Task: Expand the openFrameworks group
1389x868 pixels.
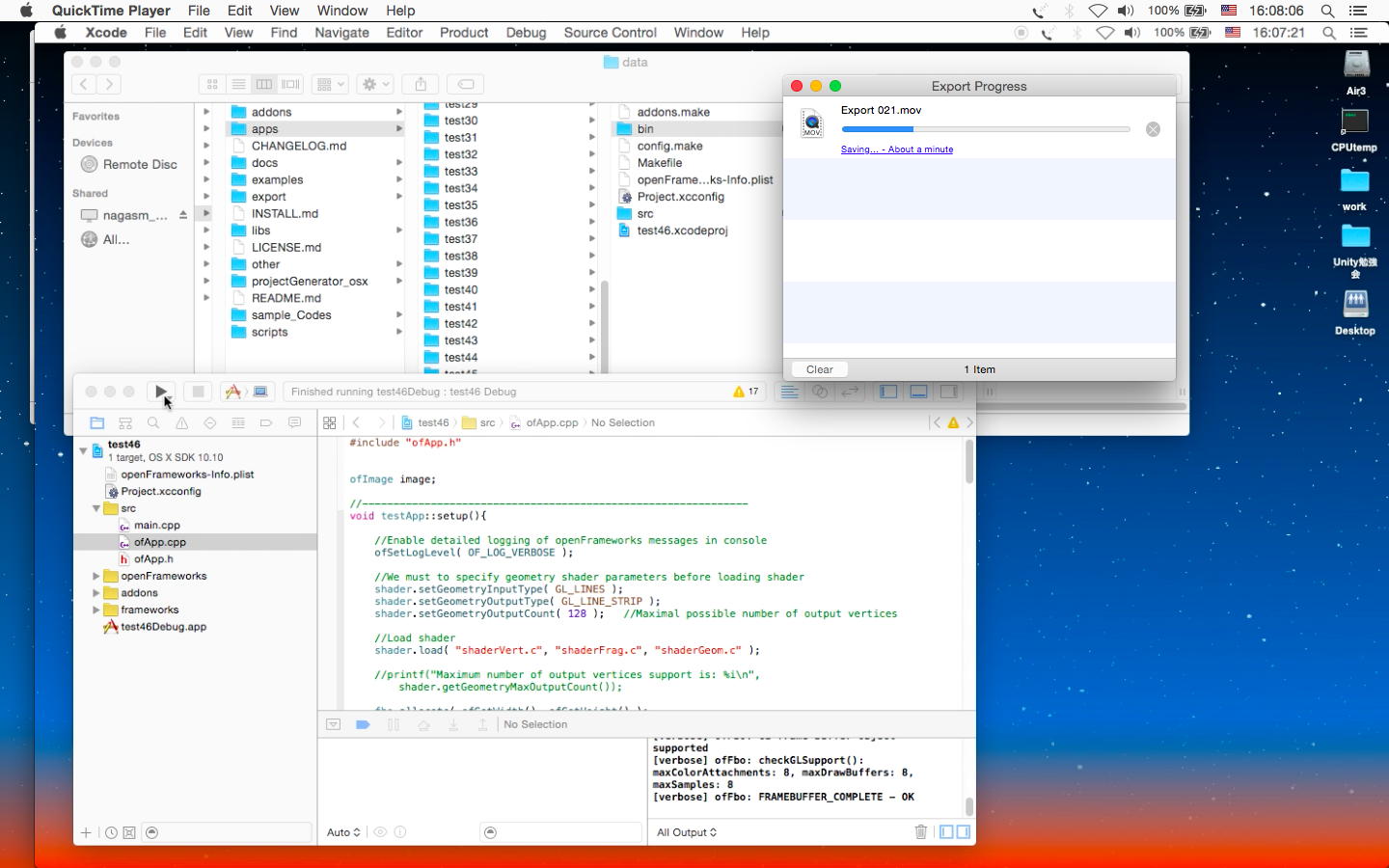Action: [96, 576]
